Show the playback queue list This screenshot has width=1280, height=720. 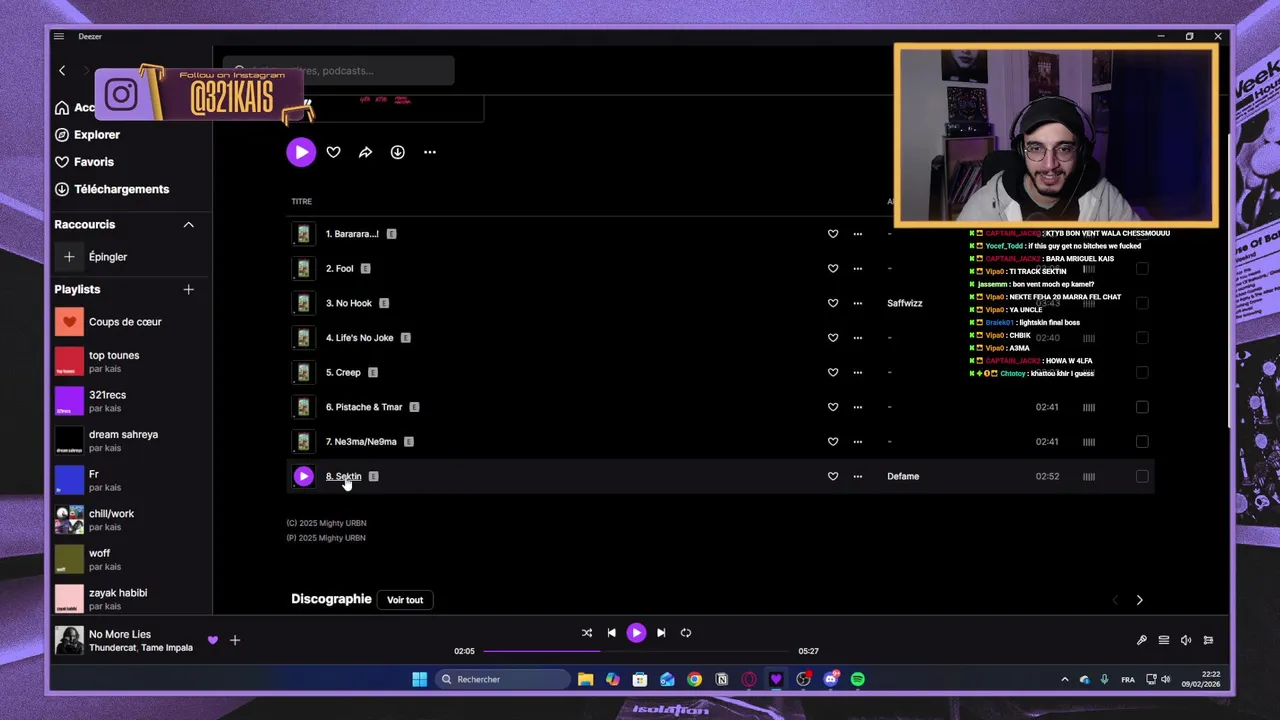1164,640
